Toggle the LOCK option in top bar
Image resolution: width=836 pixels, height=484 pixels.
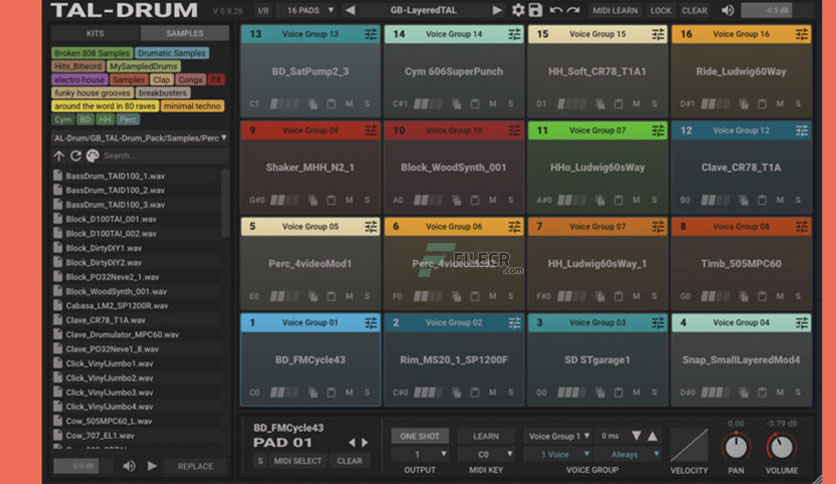coord(661,10)
